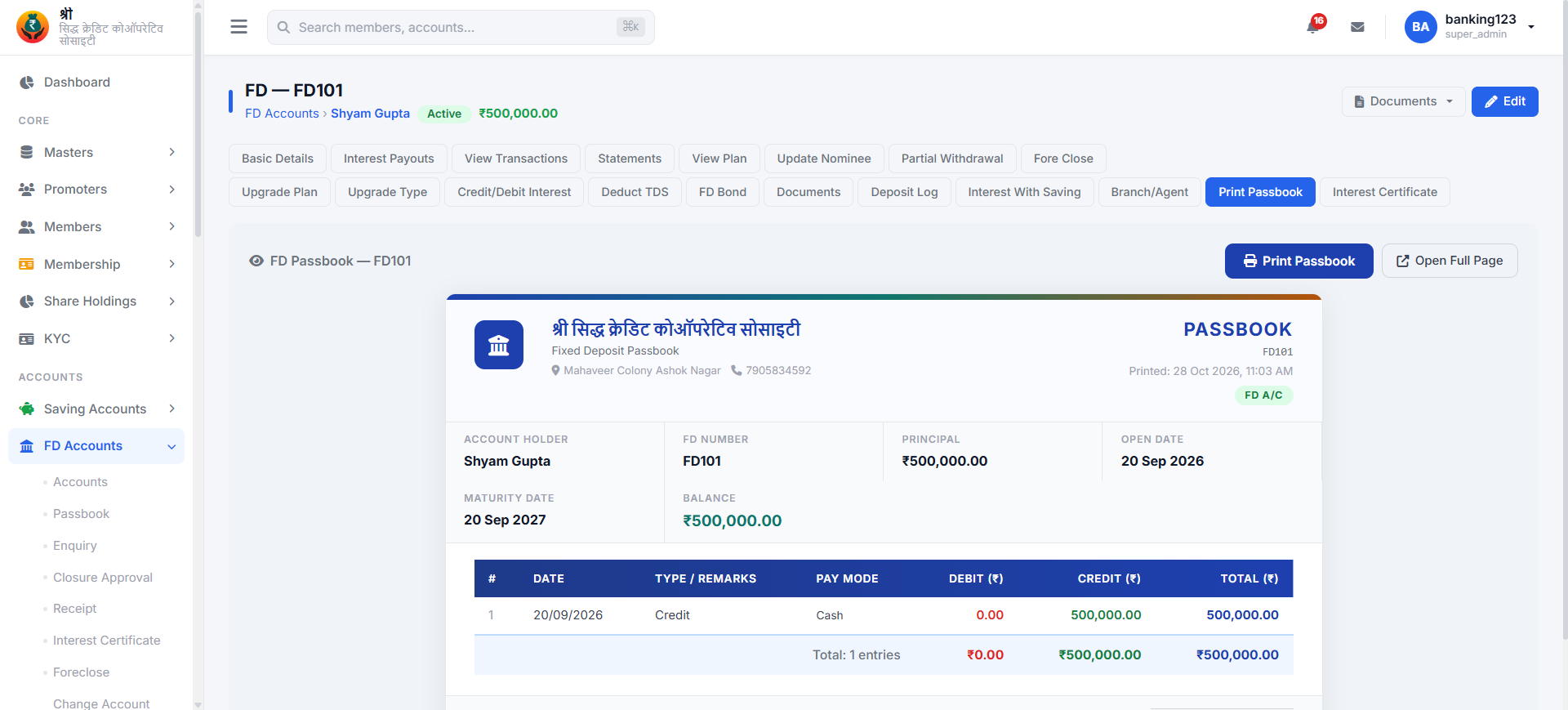
Task: Click the bank building icon in passbook header
Action: pyautogui.click(x=499, y=345)
